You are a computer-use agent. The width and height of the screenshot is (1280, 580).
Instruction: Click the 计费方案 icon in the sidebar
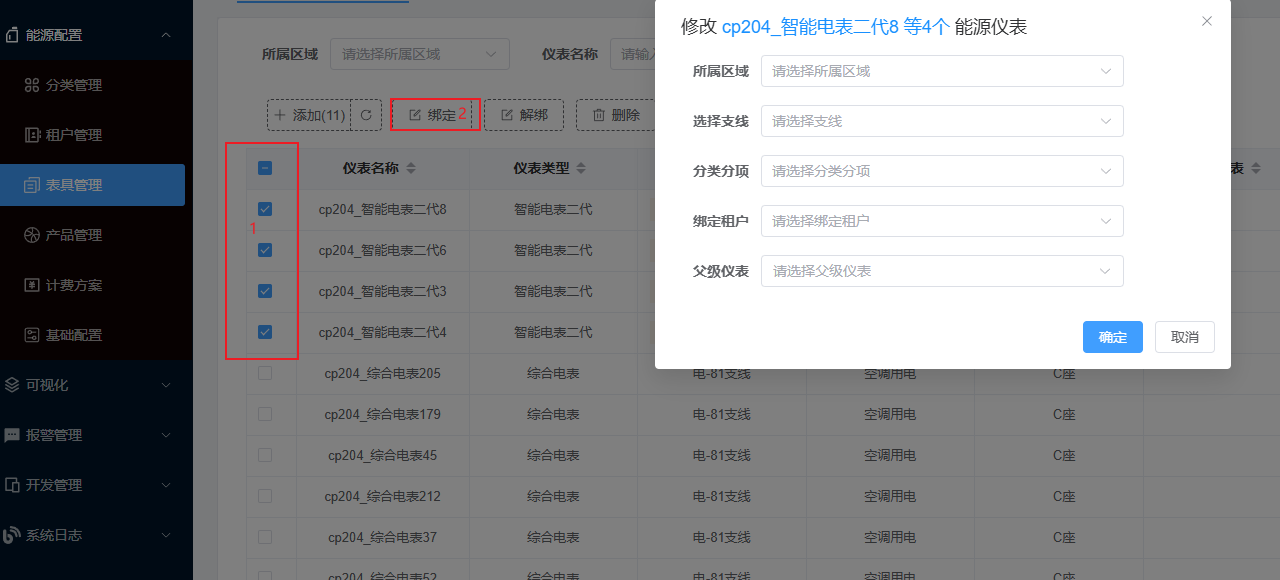31,285
